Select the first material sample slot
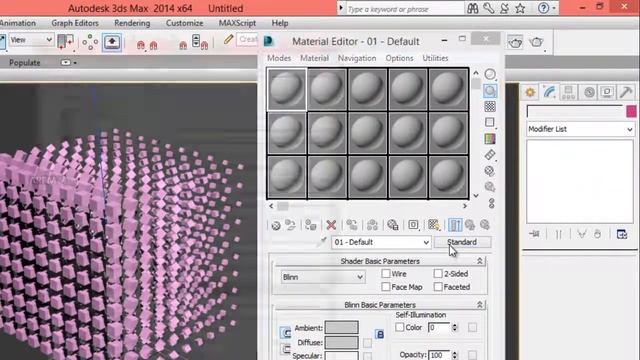640x360 pixels. [287, 89]
